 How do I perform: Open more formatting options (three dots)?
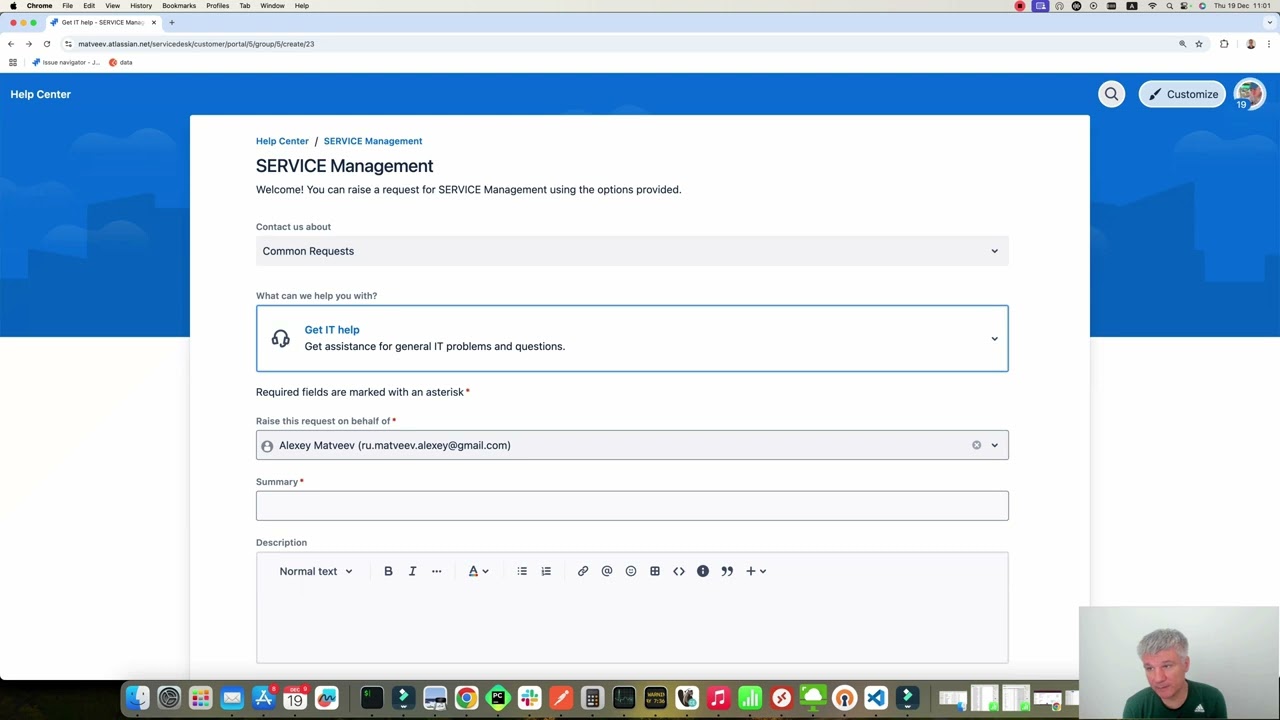pyautogui.click(x=436, y=571)
